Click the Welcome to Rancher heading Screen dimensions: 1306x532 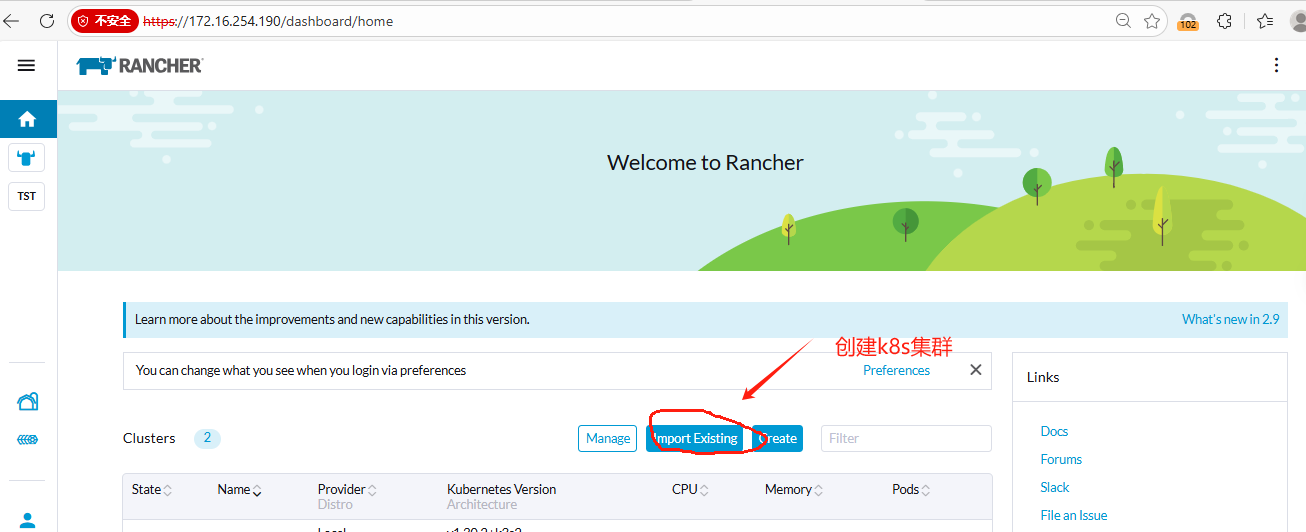pos(705,162)
